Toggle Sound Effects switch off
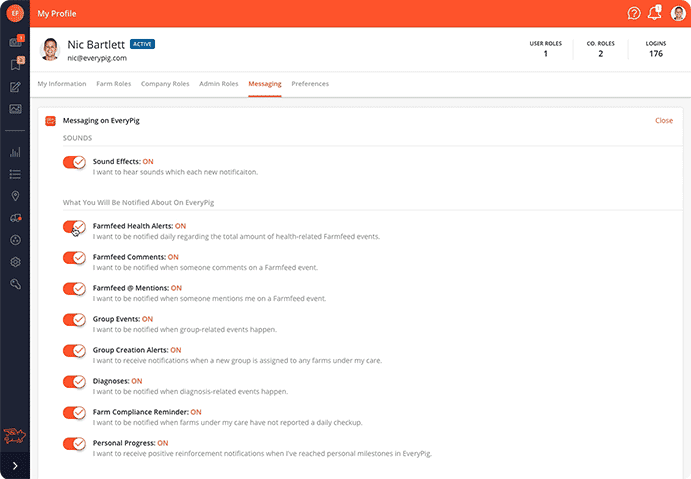 pyautogui.click(x=74, y=162)
